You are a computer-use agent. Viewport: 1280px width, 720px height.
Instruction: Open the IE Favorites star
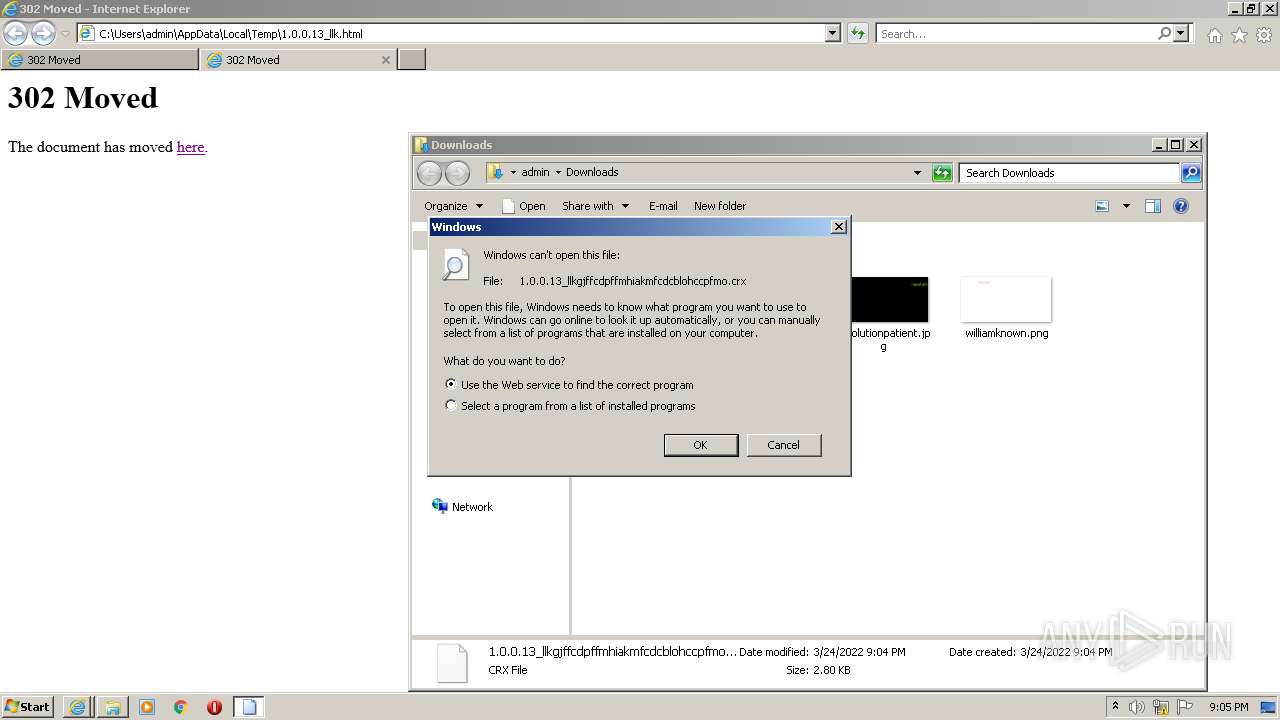(1239, 35)
